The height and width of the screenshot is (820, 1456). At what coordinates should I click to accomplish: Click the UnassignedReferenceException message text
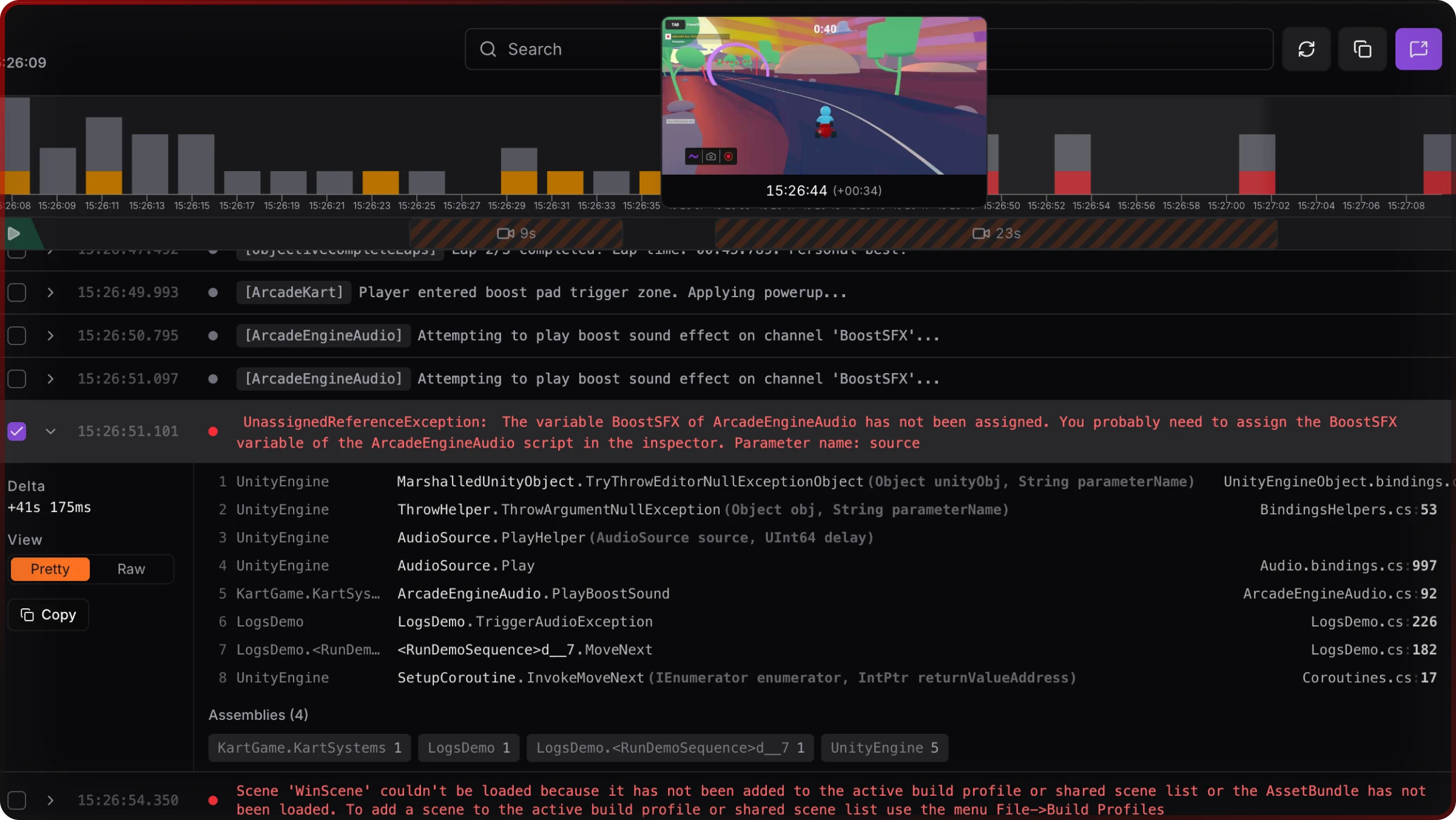(x=817, y=432)
